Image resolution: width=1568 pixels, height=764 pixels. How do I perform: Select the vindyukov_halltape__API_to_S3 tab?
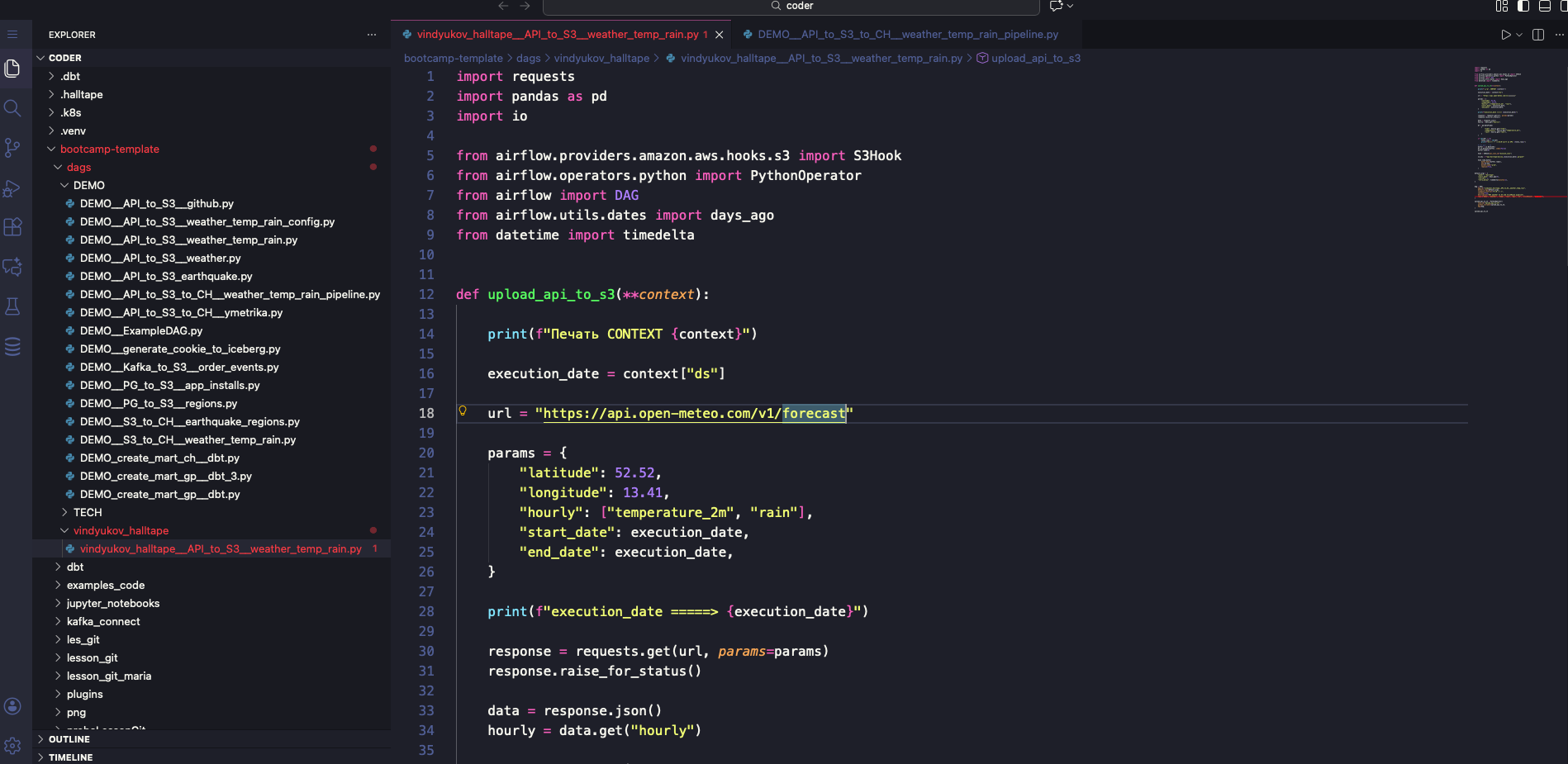(x=561, y=35)
